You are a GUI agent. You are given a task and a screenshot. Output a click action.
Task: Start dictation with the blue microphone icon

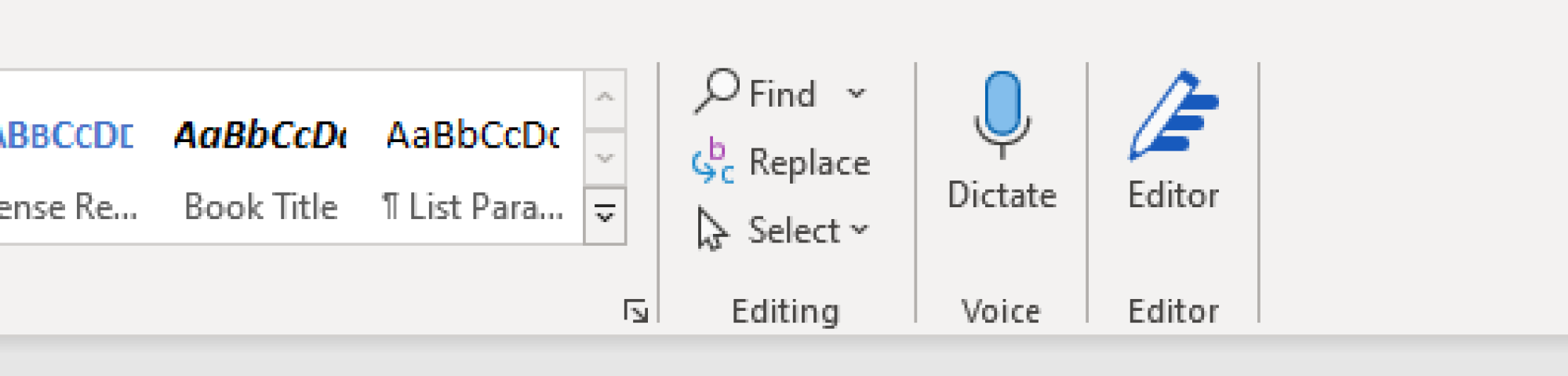1002,115
